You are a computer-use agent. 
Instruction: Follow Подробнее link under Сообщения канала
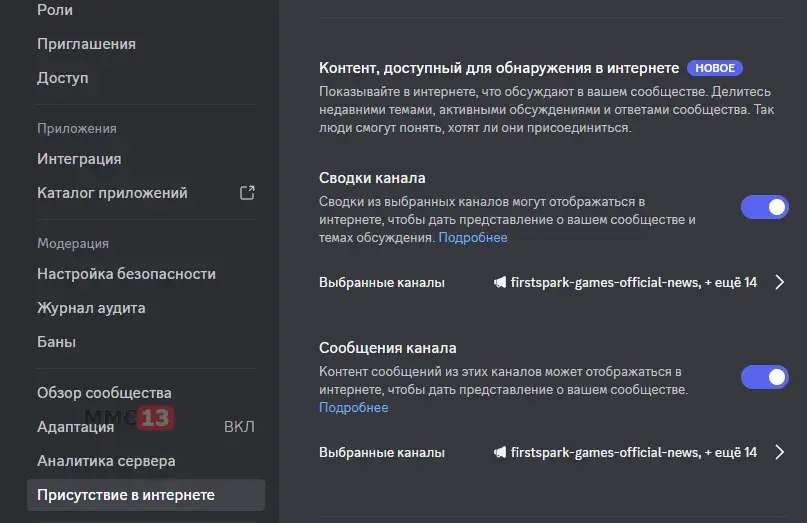click(354, 407)
